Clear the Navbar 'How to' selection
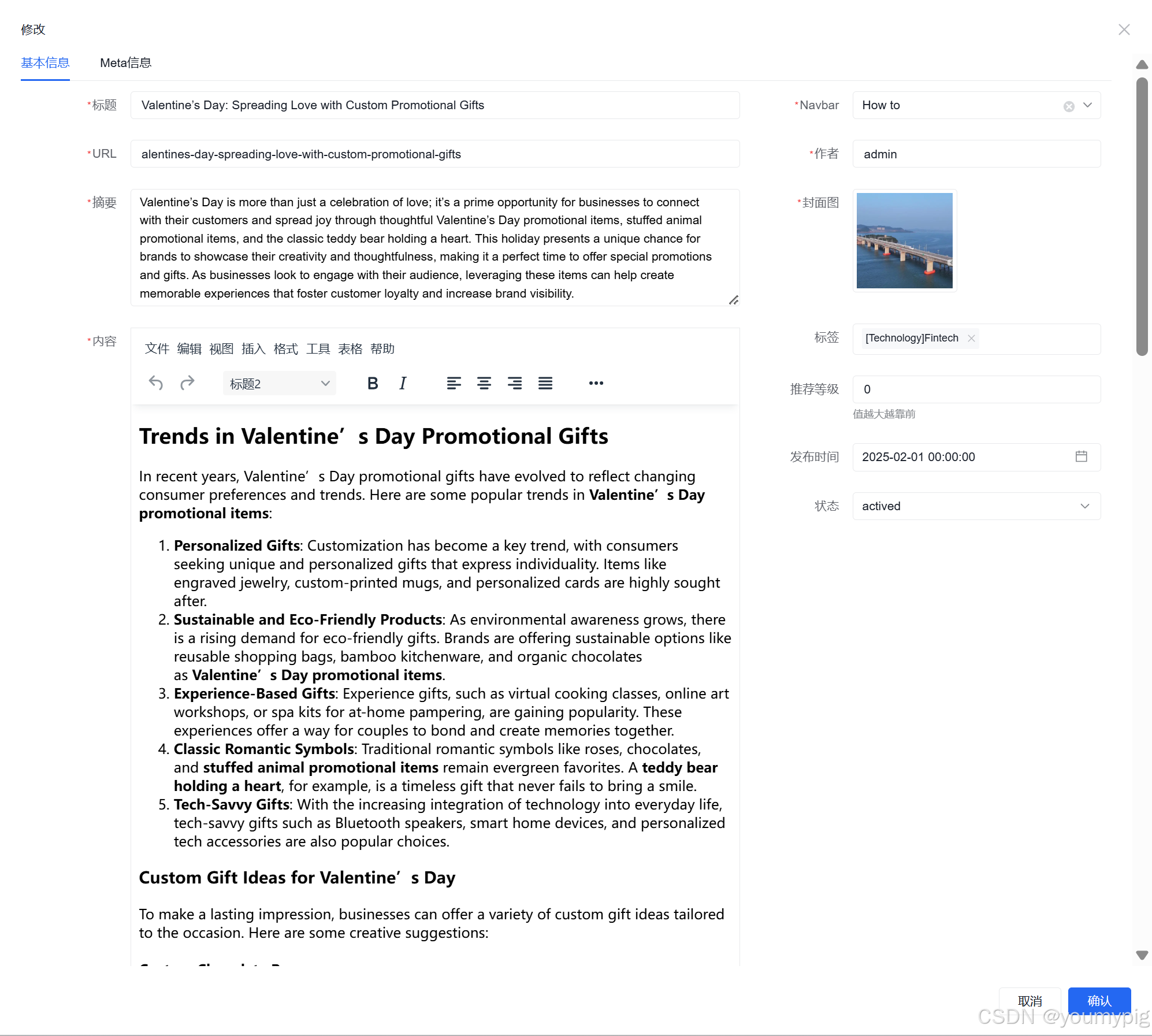The width and height of the screenshot is (1152, 1036). 1069,106
